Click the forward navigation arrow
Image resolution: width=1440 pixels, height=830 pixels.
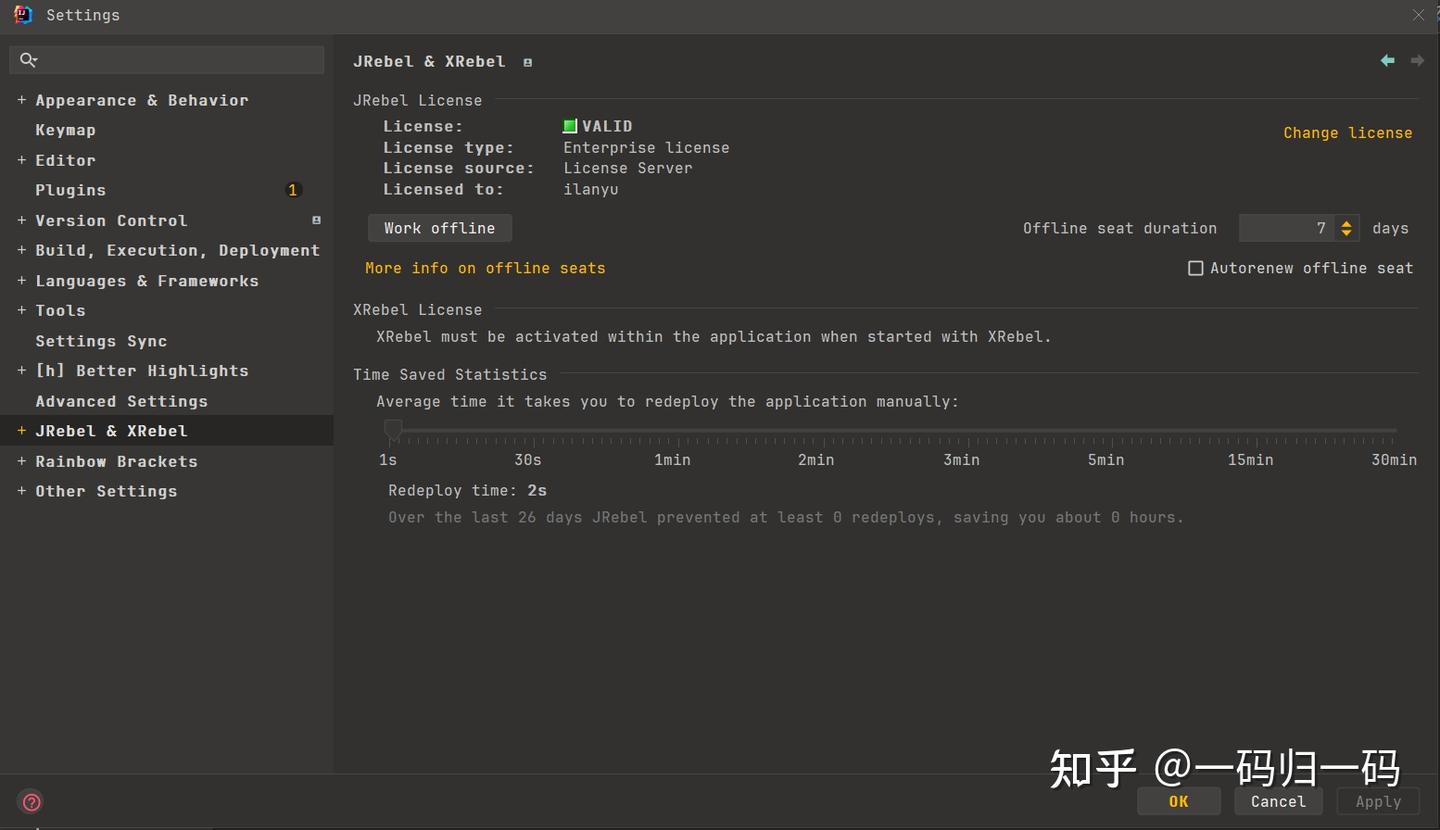[1417, 61]
